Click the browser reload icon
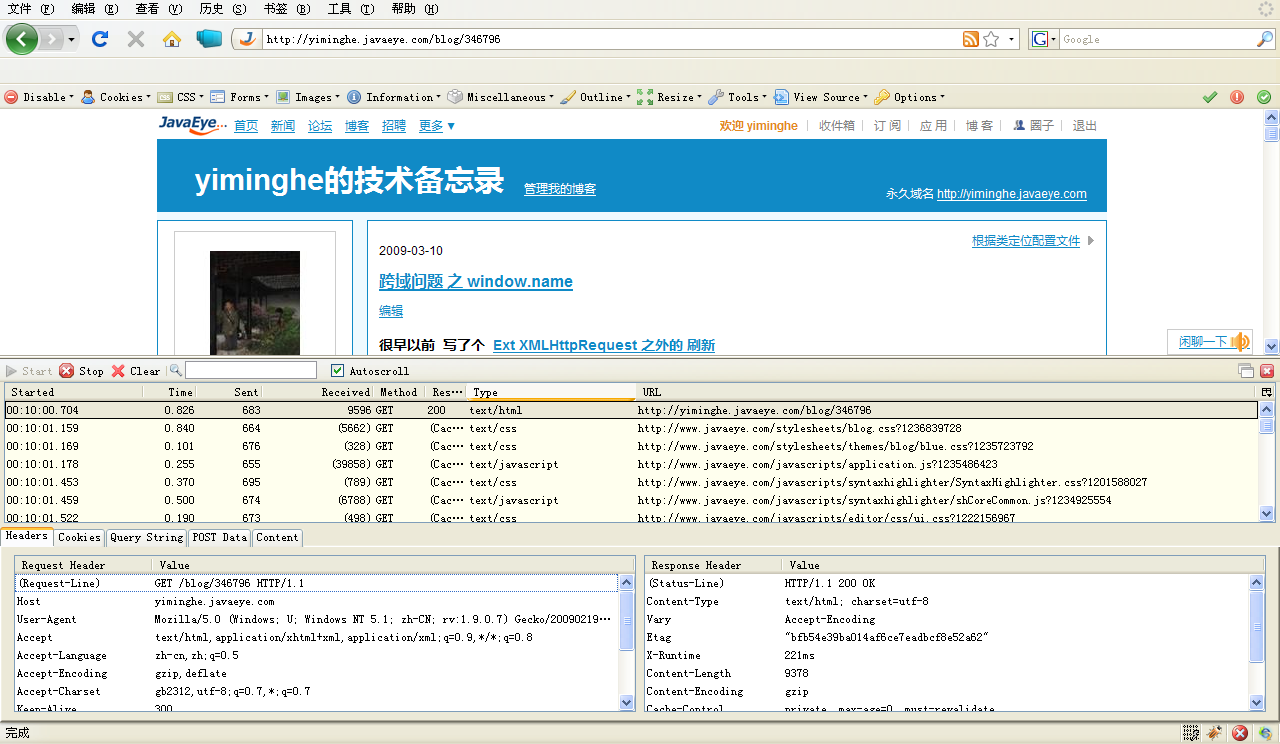The width and height of the screenshot is (1280, 744). 99,39
